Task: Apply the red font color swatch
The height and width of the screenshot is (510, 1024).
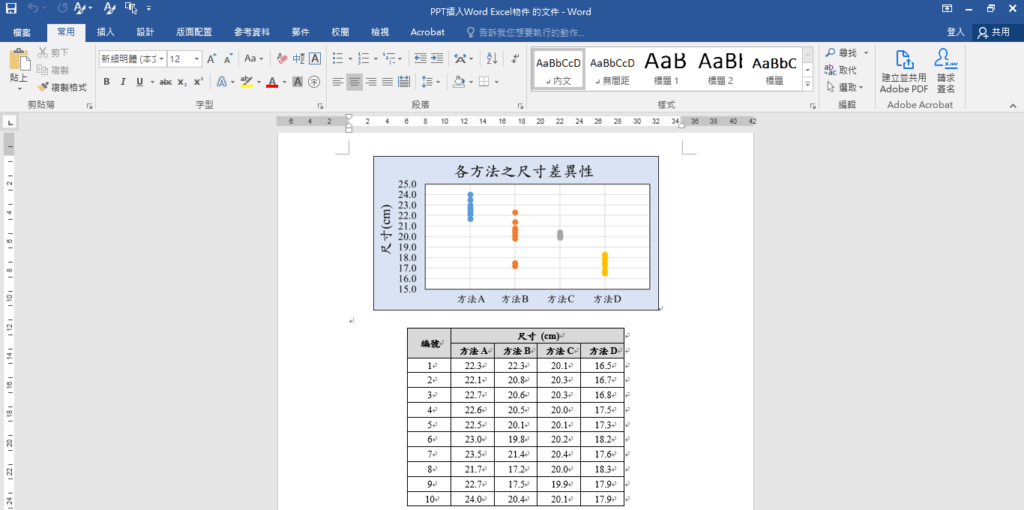Action: click(272, 82)
